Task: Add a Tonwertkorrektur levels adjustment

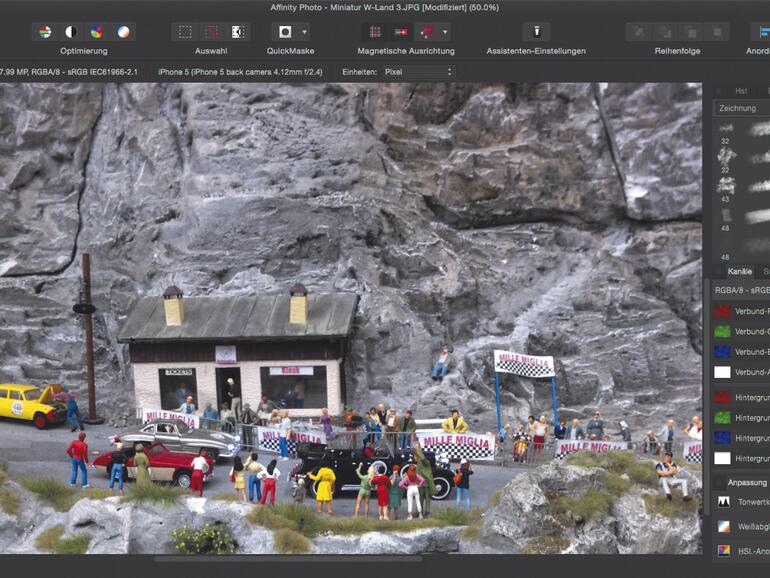Action: pos(742,502)
